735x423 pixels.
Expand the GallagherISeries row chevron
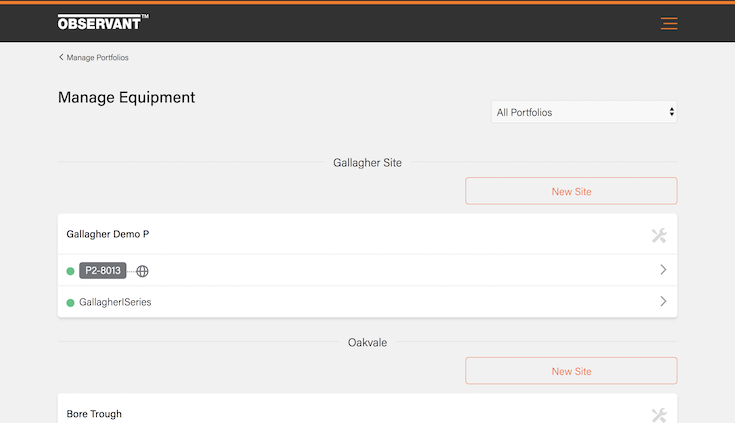point(663,301)
